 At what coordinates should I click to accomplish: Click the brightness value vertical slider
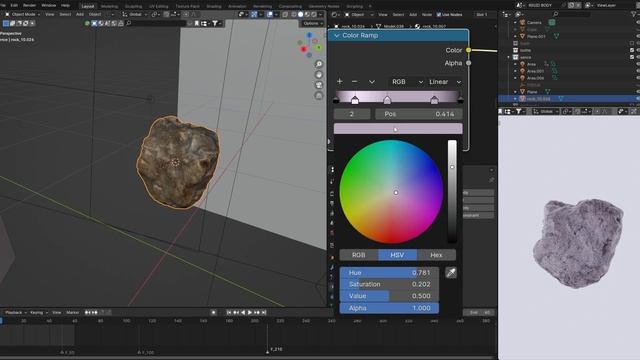click(452, 191)
